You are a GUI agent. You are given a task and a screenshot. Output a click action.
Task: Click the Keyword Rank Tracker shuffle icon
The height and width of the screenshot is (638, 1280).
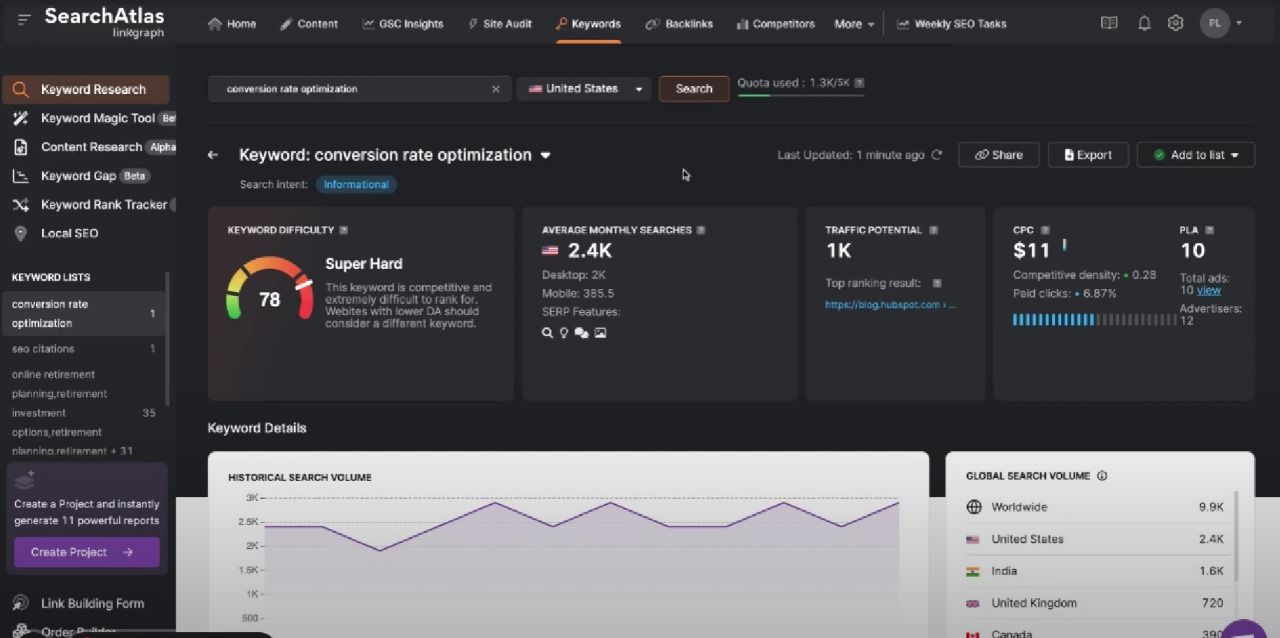(x=20, y=205)
